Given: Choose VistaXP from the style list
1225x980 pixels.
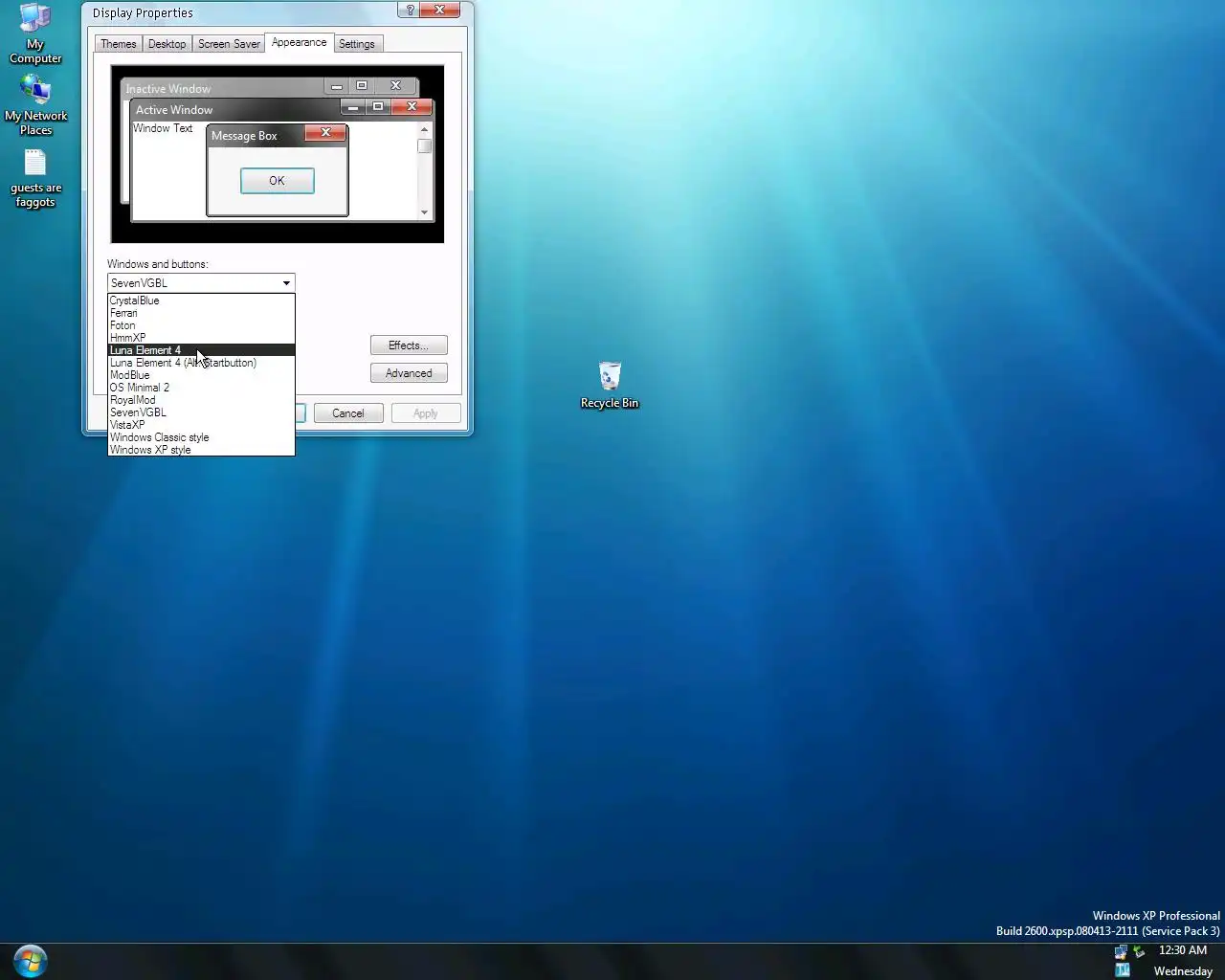Looking at the screenshot, I should coord(201,425).
